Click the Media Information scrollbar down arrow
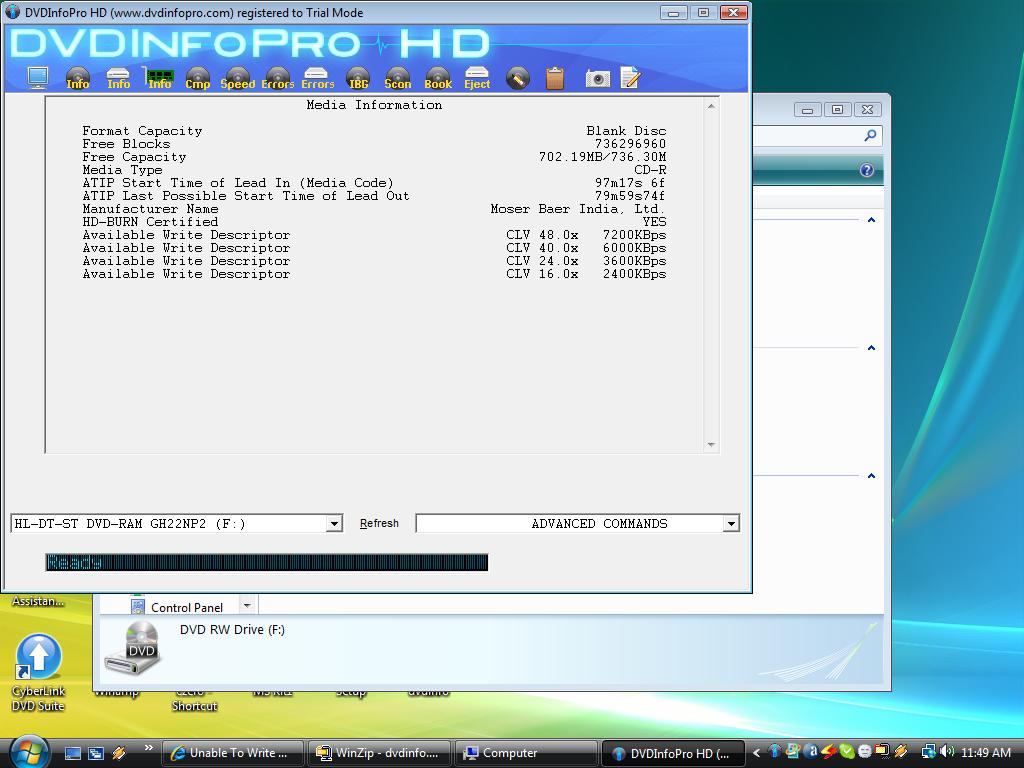Screen dimensions: 1024x768 click(x=711, y=445)
